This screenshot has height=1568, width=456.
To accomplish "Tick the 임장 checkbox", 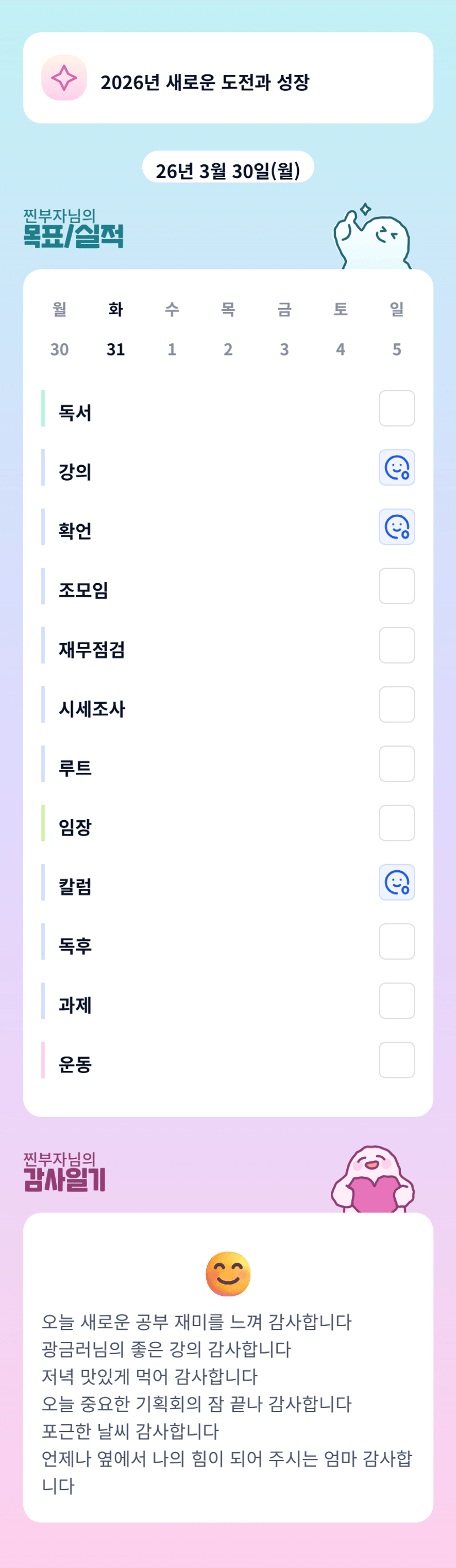I will point(396,823).
